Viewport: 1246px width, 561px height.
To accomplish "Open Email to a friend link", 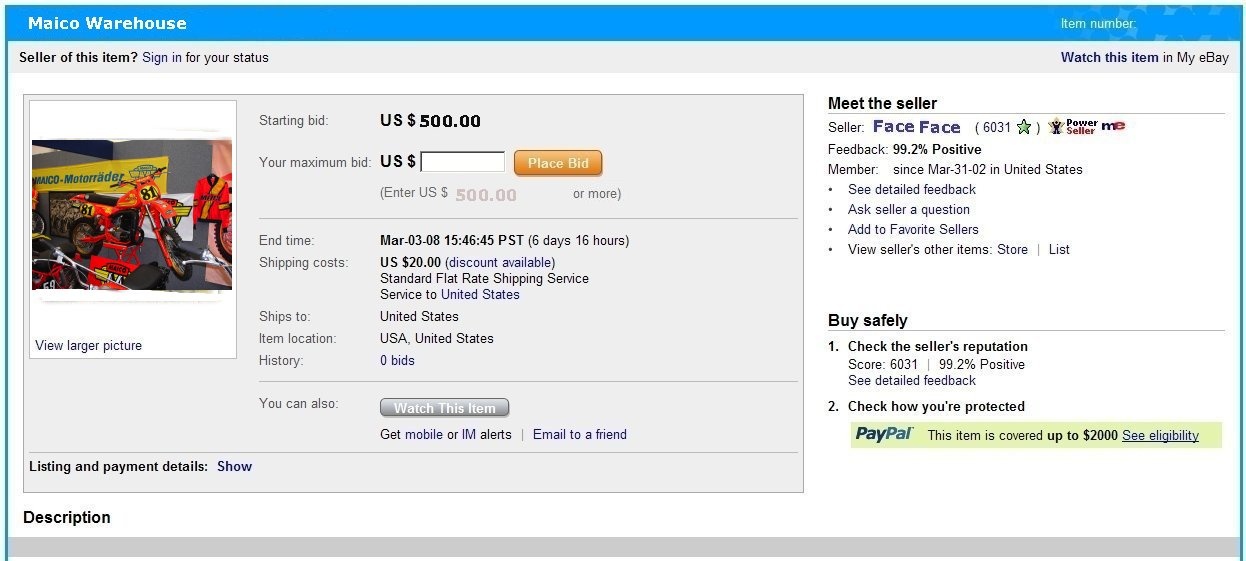I will [x=580, y=434].
